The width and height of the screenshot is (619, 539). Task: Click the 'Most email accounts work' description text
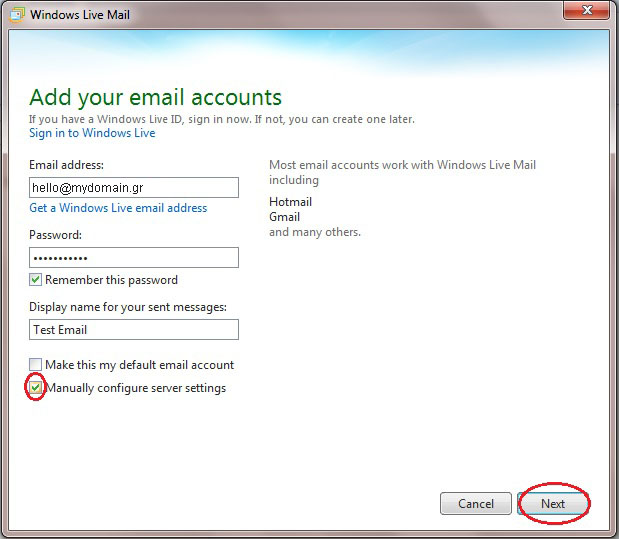tap(402, 172)
